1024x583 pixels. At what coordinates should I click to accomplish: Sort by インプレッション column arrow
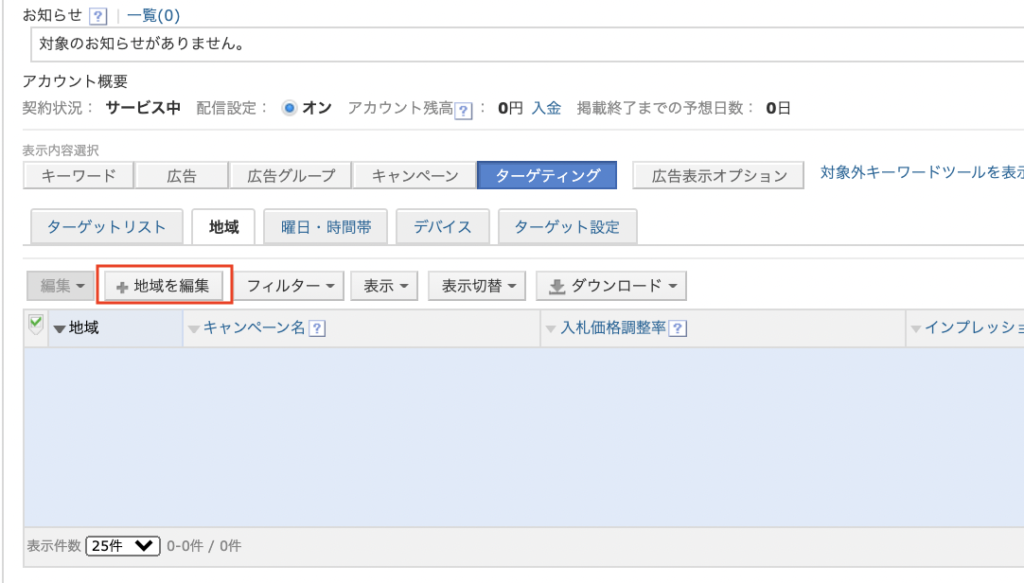click(x=915, y=329)
